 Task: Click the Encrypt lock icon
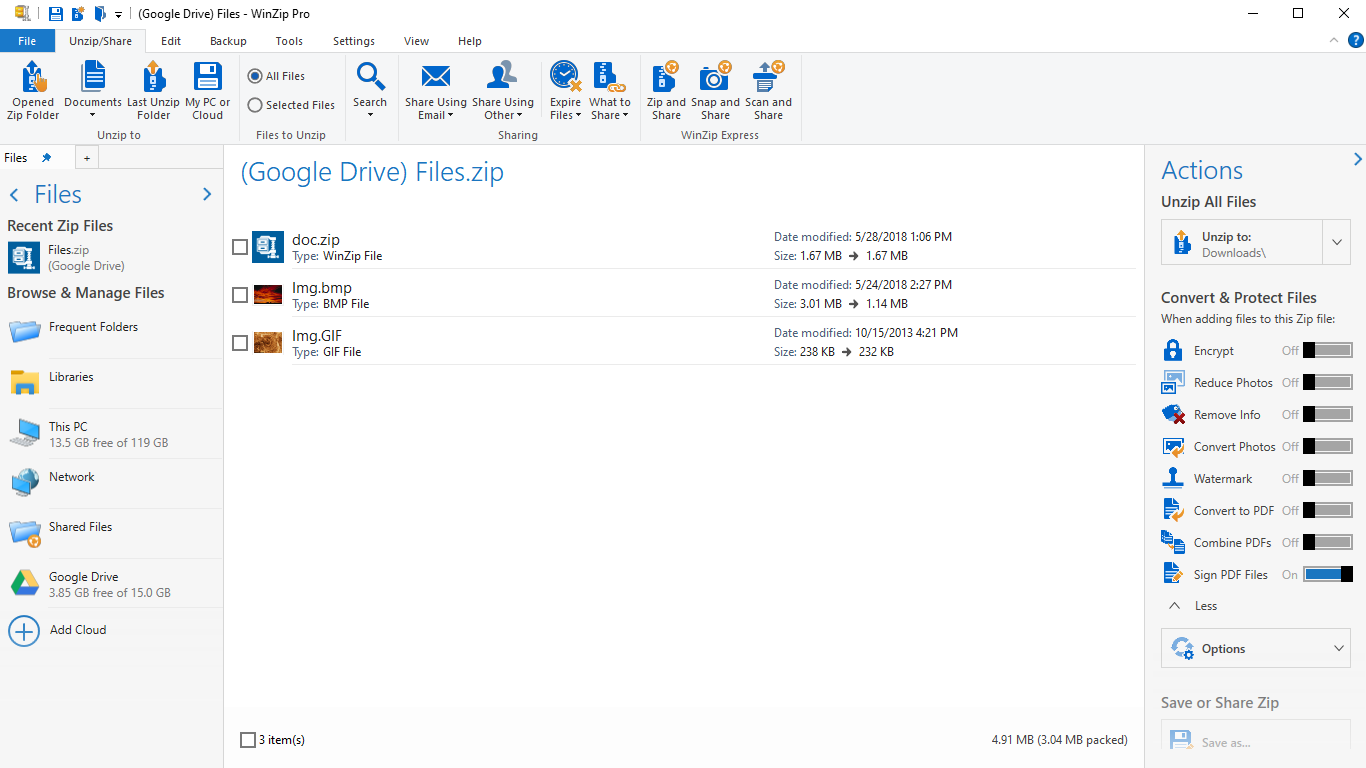coord(1173,350)
